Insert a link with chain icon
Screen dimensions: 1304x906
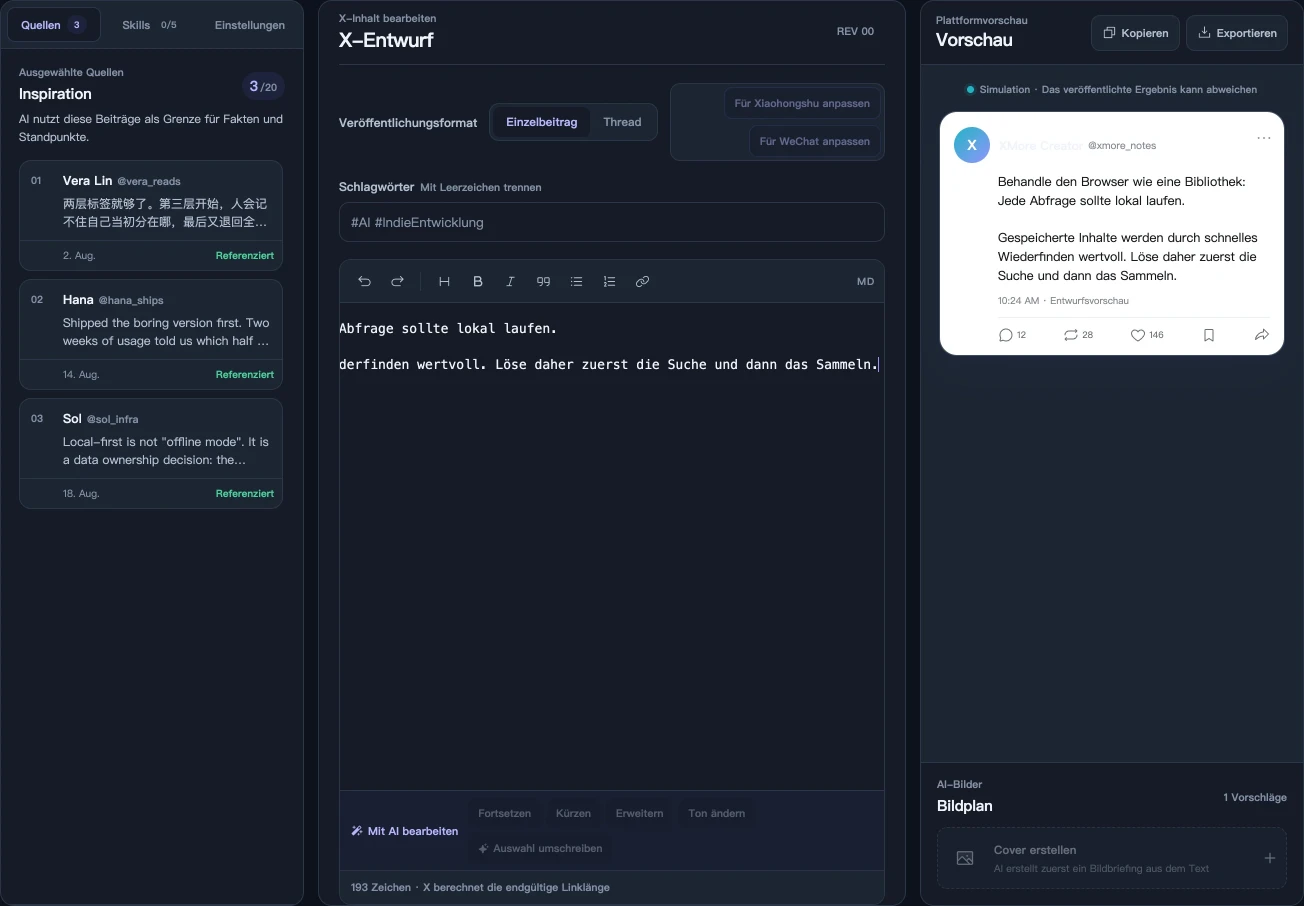point(642,282)
